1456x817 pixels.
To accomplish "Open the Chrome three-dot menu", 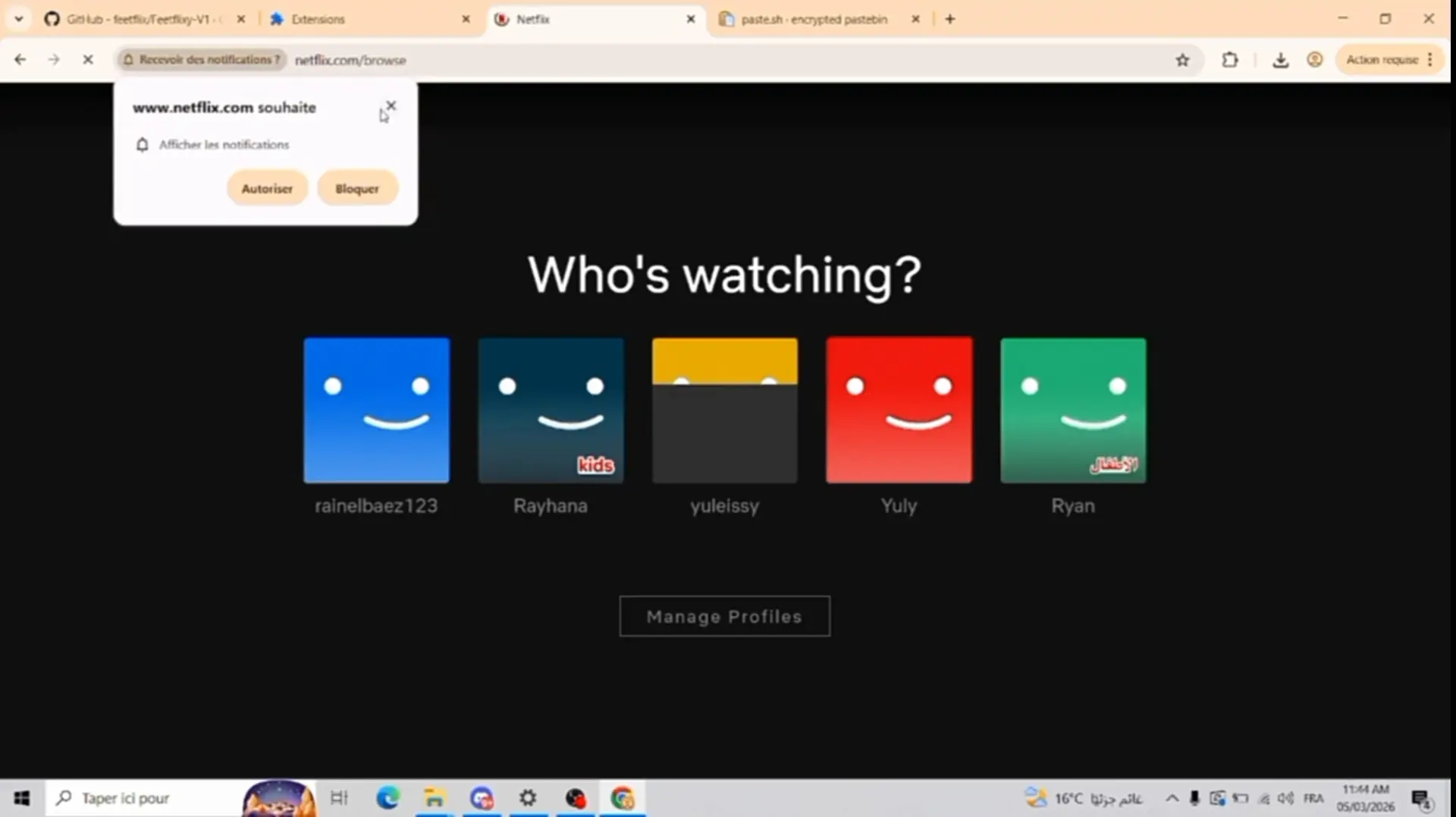I will 1430,60.
